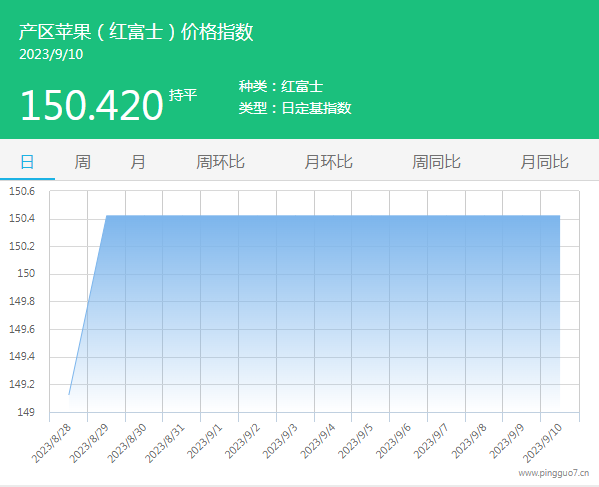Click the 2023/8/31 x-axis date label
Viewport: 599px width, 487px height.
click(x=165, y=442)
